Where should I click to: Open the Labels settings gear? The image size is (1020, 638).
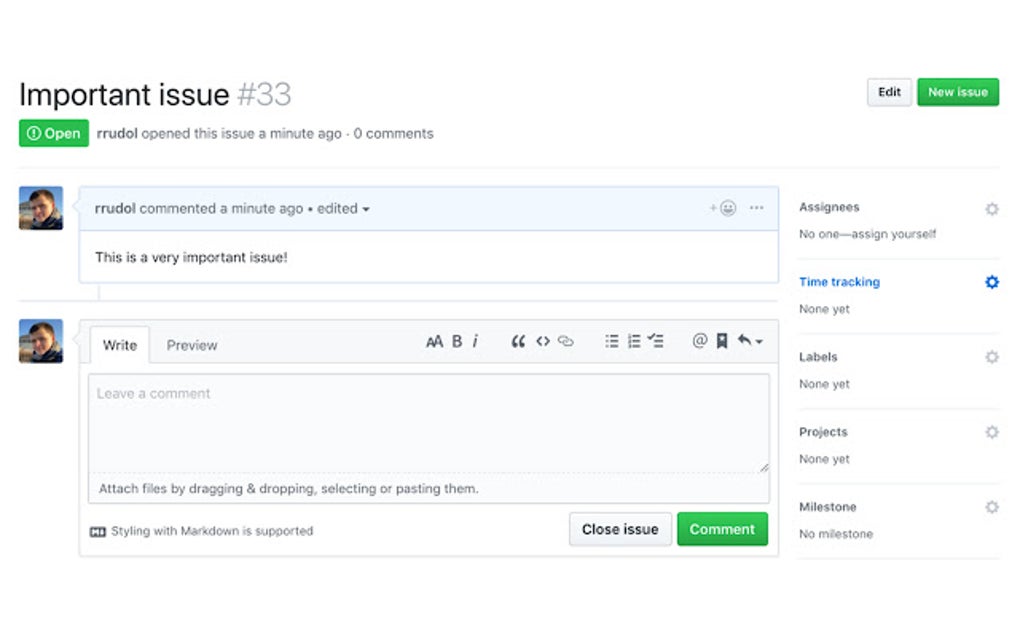[991, 357]
